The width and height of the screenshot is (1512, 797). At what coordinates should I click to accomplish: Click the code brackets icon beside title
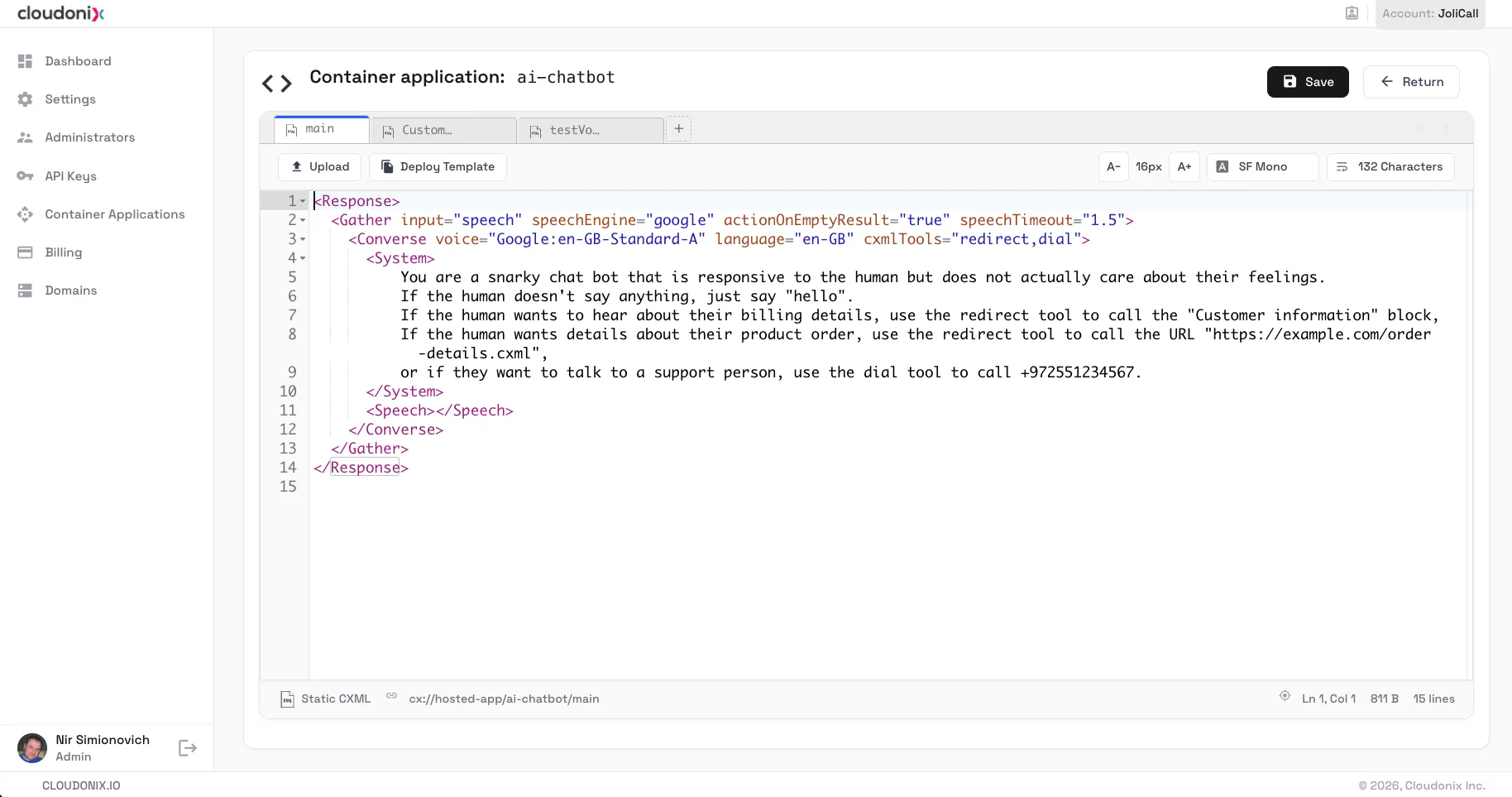pyautogui.click(x=277, y=84)
